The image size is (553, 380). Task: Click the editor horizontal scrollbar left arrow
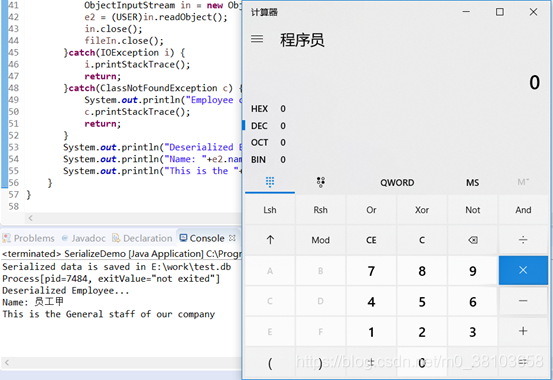30,218
